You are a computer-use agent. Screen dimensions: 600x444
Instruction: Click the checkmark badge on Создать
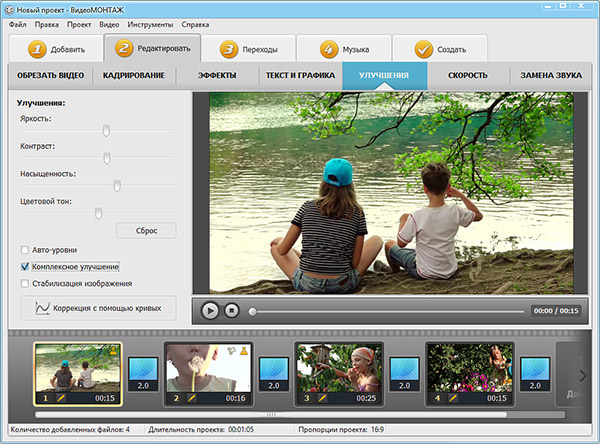pyautogui.click(x=424, y=50)
